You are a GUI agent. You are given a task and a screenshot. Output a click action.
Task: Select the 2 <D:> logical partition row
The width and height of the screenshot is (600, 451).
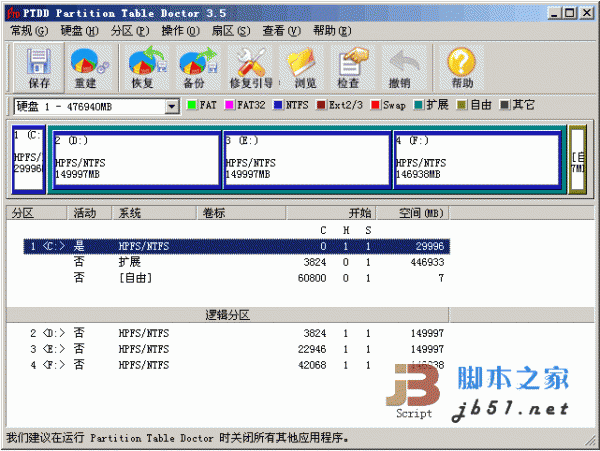click(236, 333)
